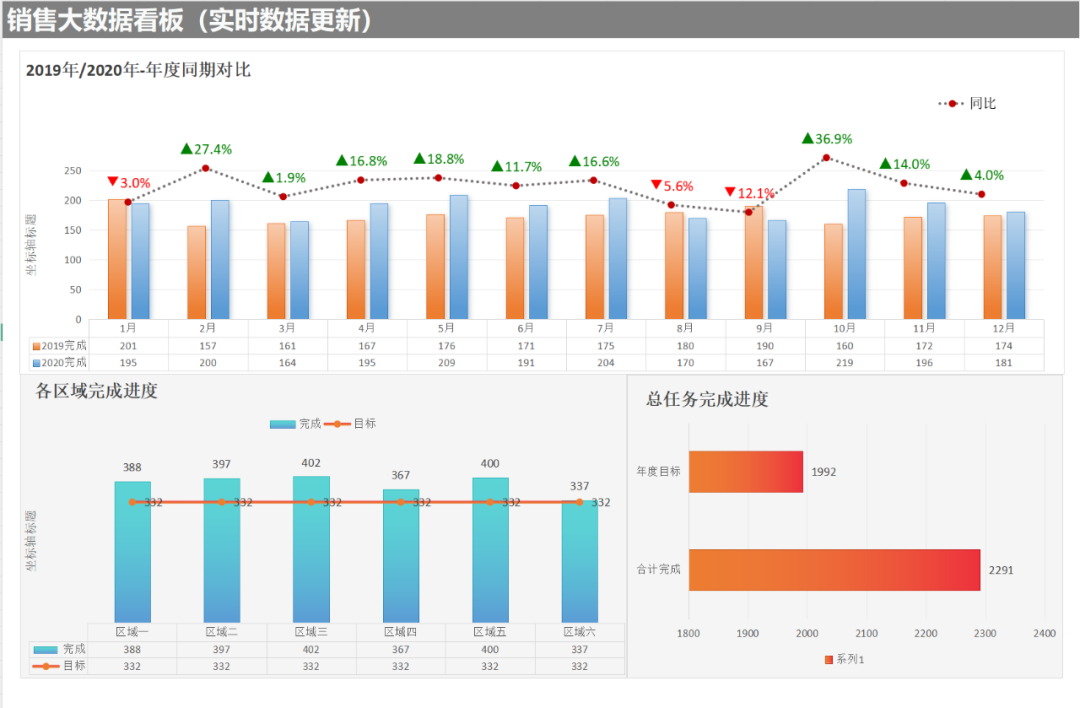
Task: Click the green triangle beside 18.8%
Action: tap(420, 158)
